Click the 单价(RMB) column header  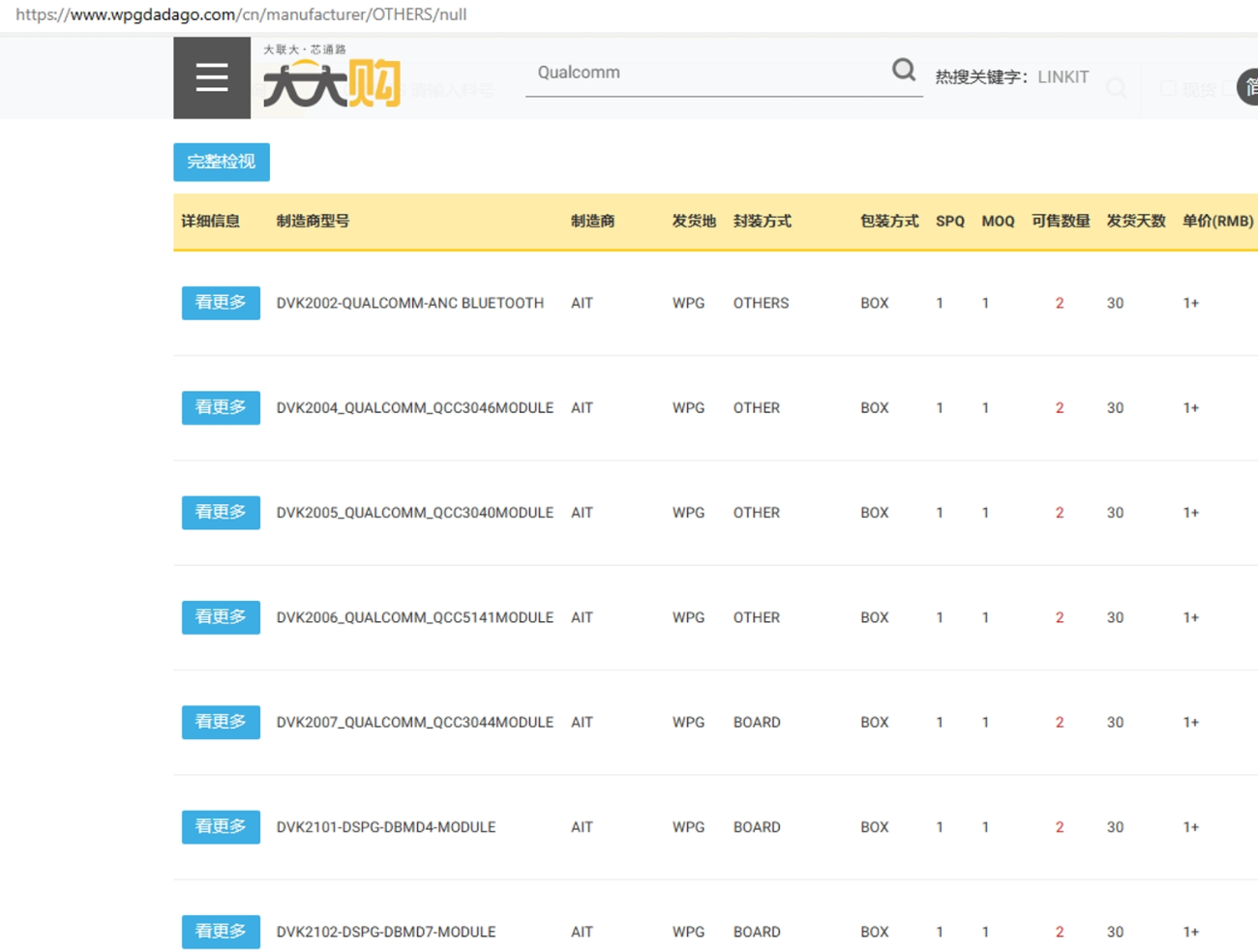coord(1217,222)
